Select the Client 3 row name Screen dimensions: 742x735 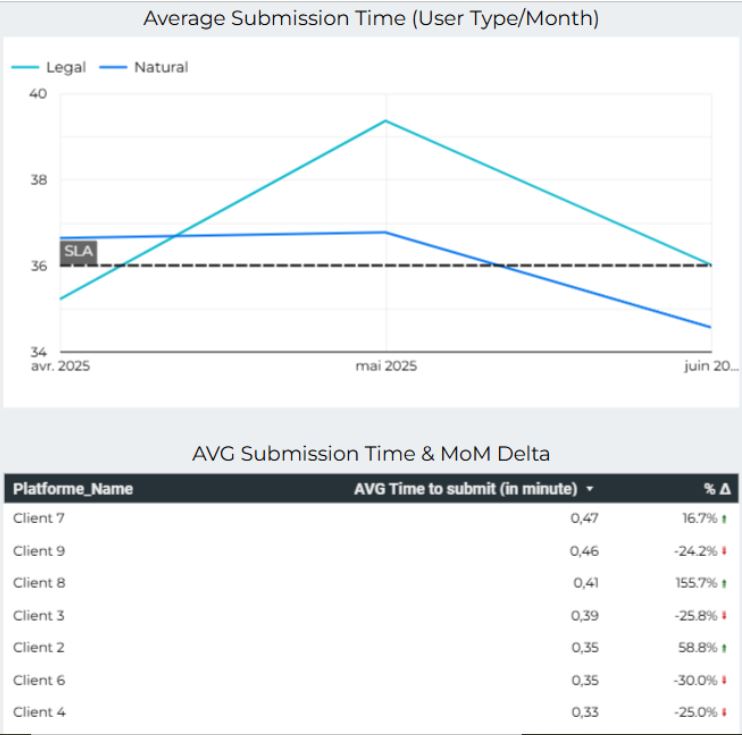pos(39,615)
